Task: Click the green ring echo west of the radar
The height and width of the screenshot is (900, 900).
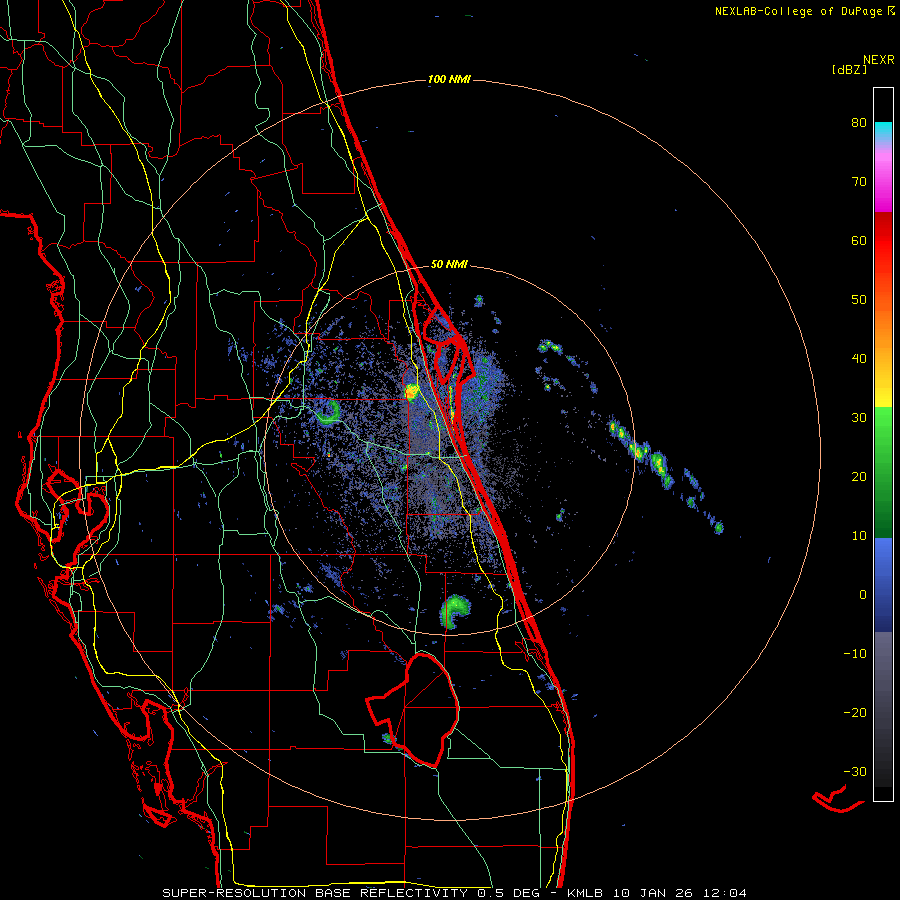Action: pos(329,413)
